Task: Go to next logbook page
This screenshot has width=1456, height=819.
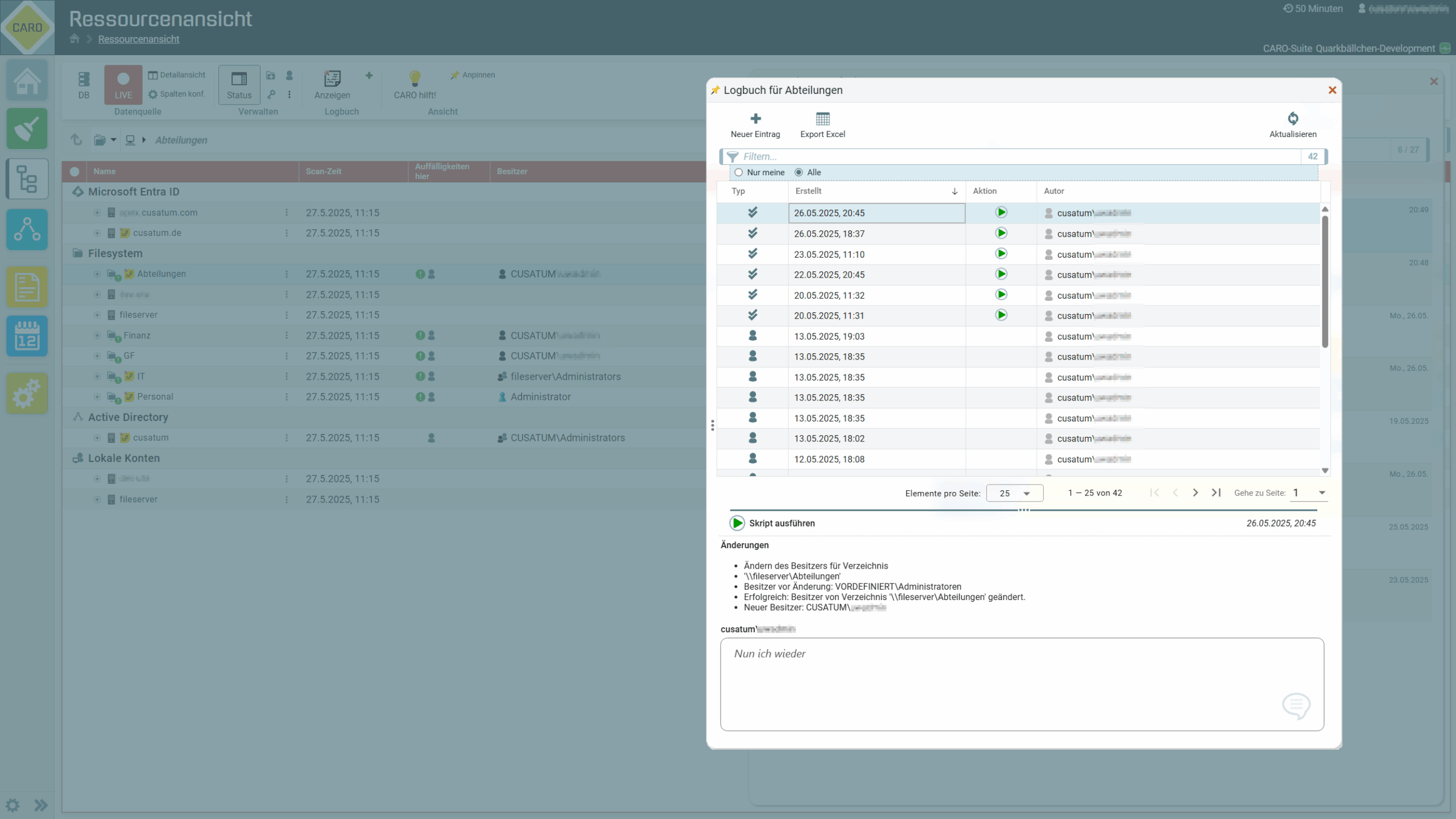Action: point(1195,493)
